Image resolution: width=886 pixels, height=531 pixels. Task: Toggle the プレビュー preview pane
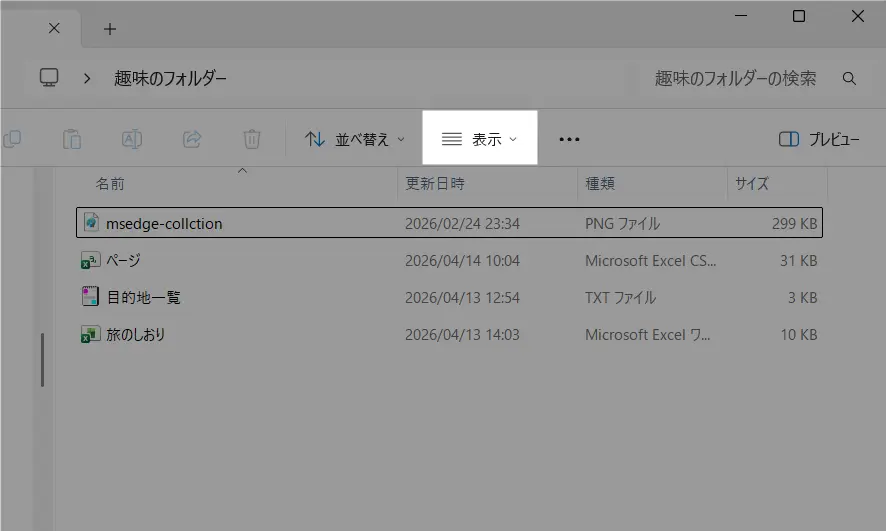click(x=818, y=139)
